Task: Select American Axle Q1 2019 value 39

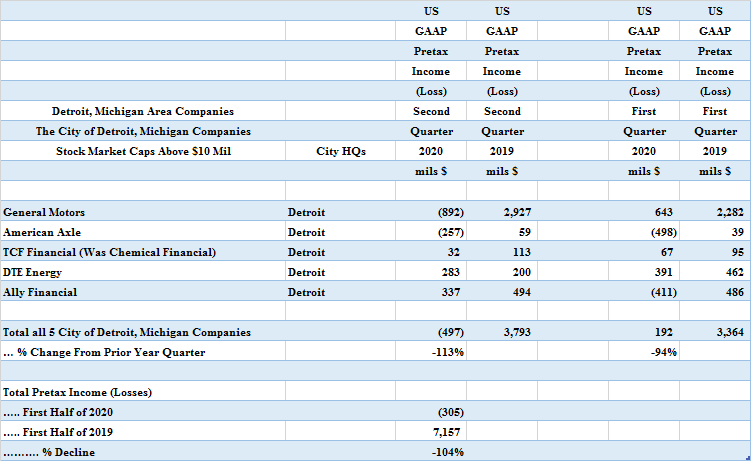Action: pyautogui.click(x=738, y=232)
